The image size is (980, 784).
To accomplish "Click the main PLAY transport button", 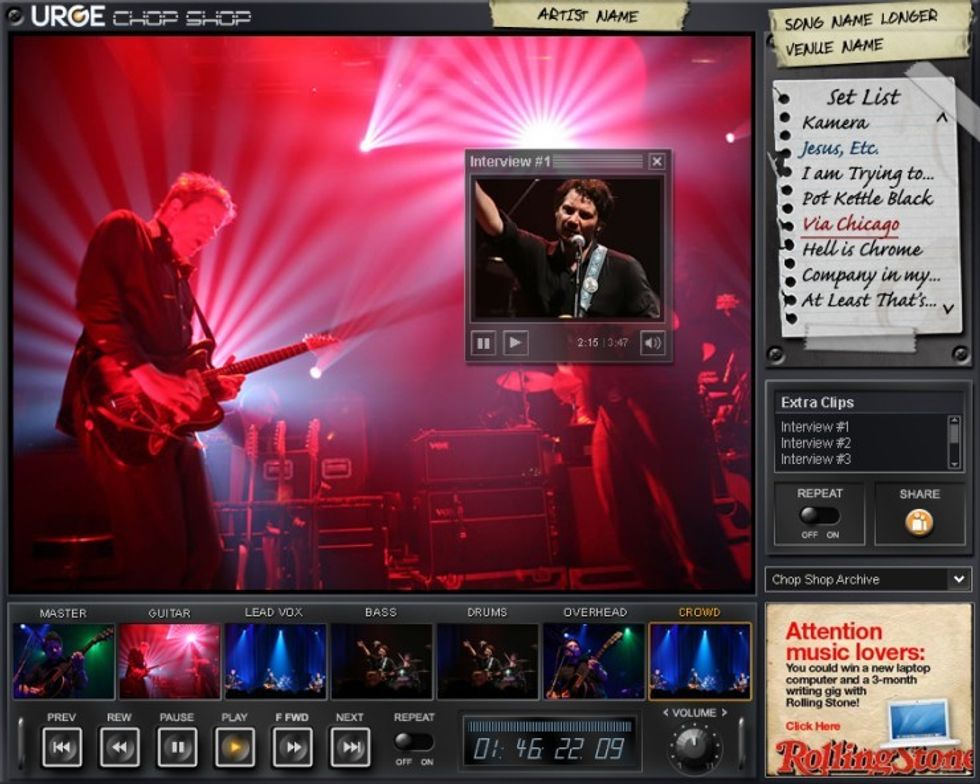I will point(234,746).
